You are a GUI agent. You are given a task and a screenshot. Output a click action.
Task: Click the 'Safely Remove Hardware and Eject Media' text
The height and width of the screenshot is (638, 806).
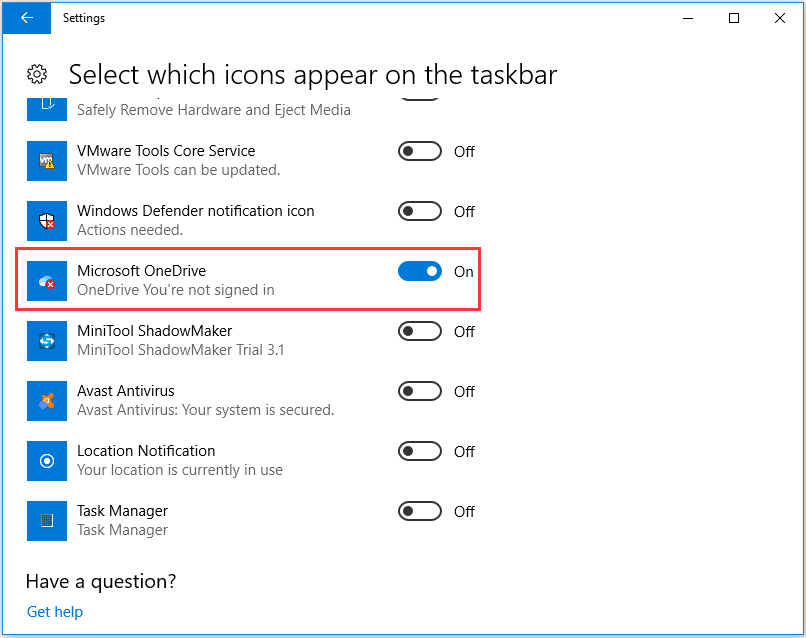214,110
